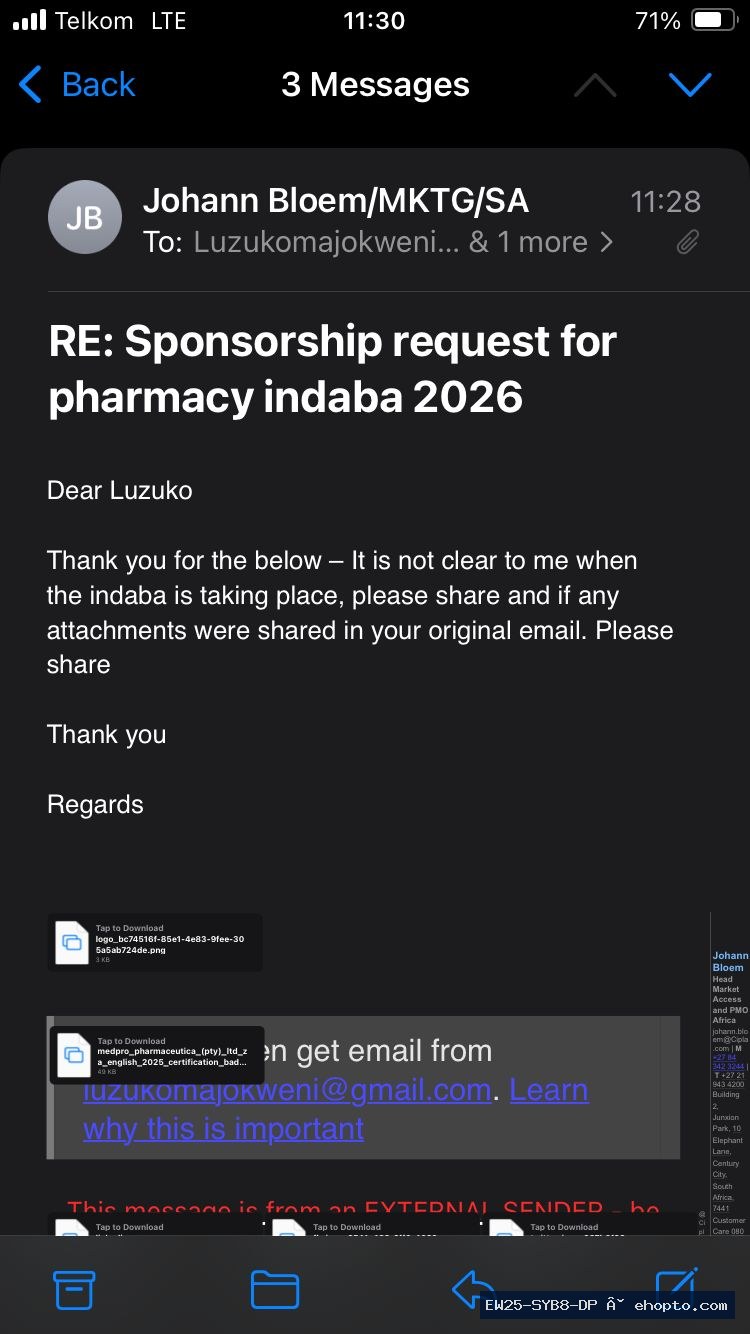This screenshot has height=1334, width=750.
Task: Open luzukomajokweni@gmail.com email link
Action: tap(287, 1090)
